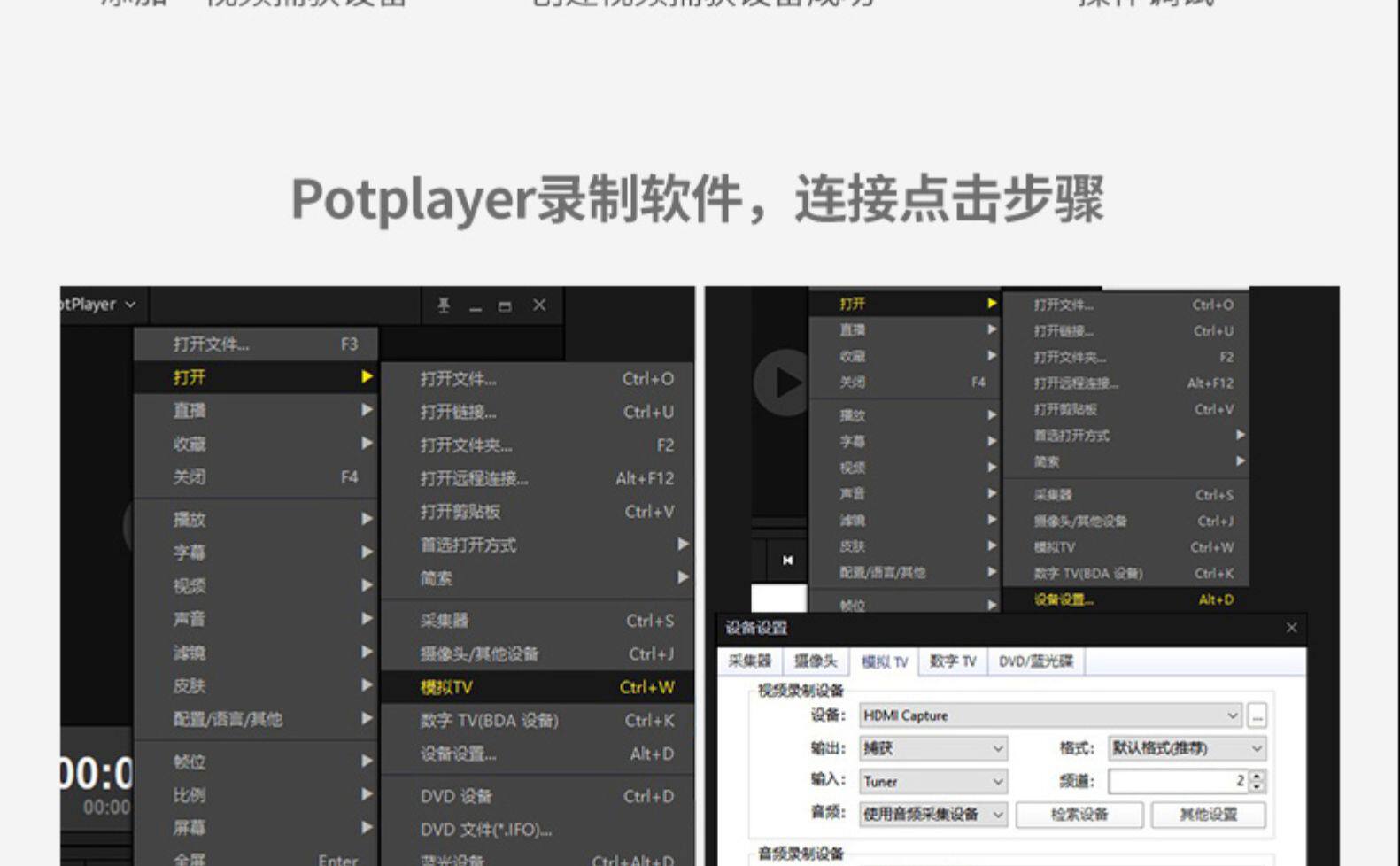Close the 设备设置 dialog with its X

pos(1291,628)
